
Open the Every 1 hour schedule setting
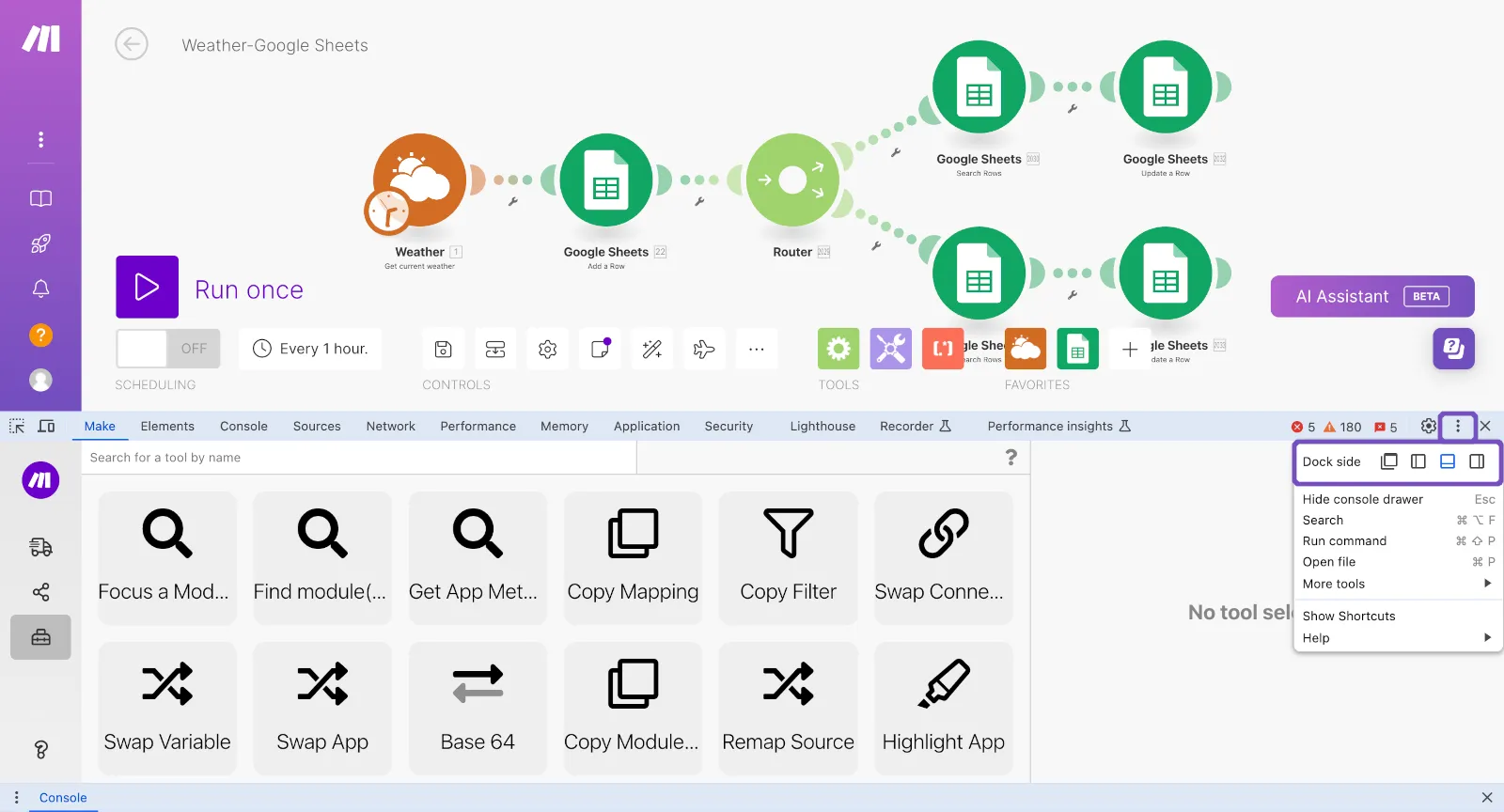310,349
